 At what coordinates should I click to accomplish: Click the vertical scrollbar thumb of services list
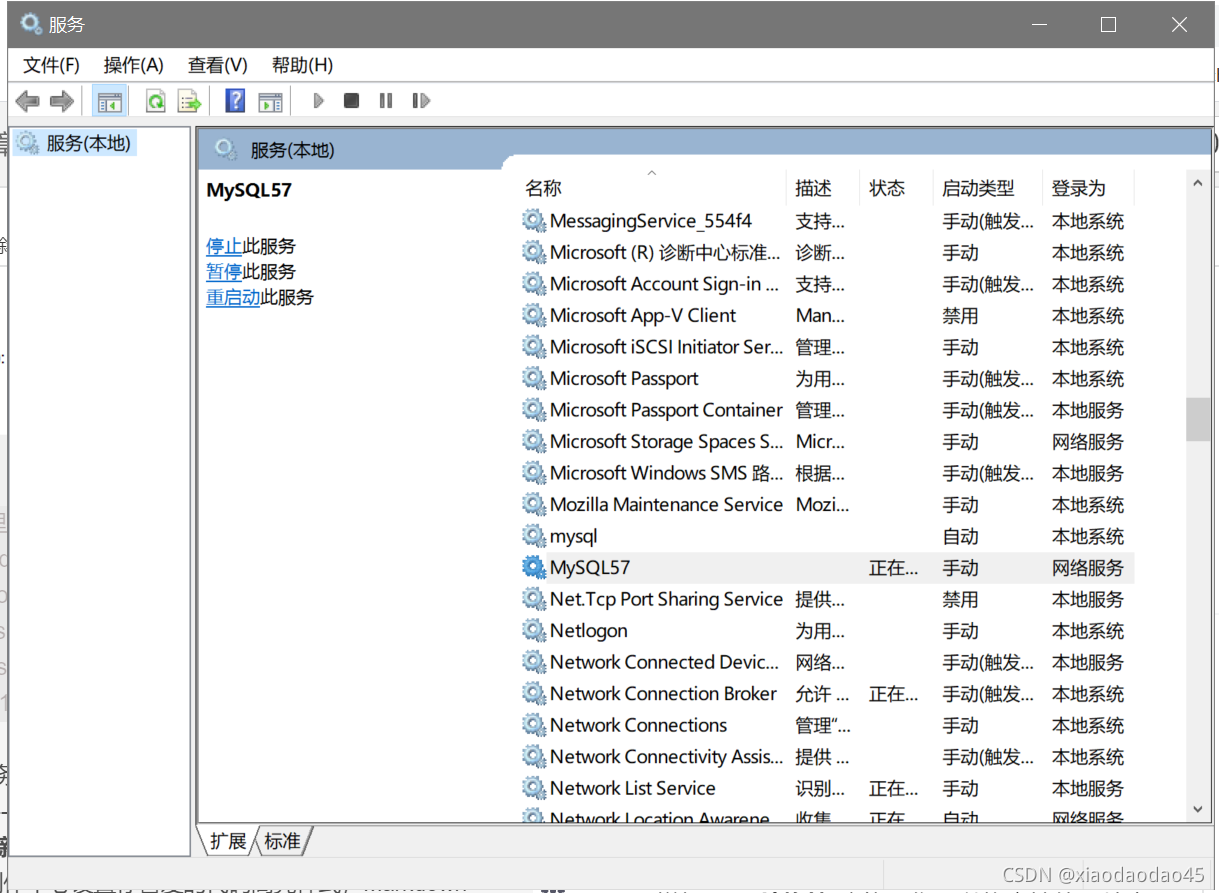pos(1198,420)
